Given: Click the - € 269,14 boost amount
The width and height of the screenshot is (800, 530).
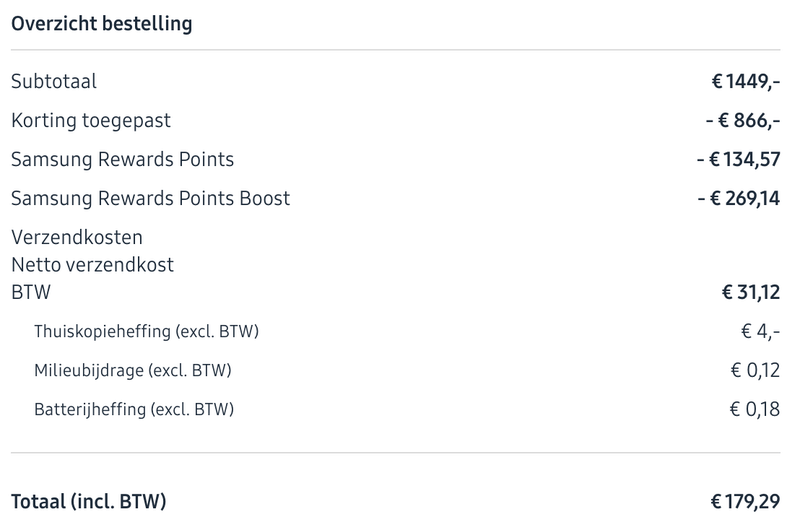Looking at the screenshot, I should 738,198.
